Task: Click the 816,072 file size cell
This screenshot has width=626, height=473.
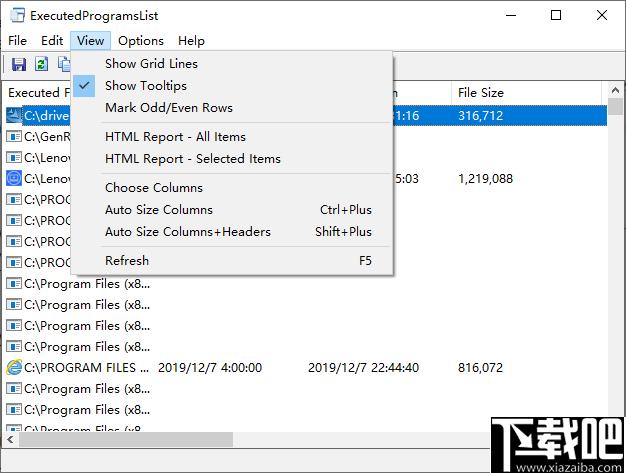Action: [480, 367]
